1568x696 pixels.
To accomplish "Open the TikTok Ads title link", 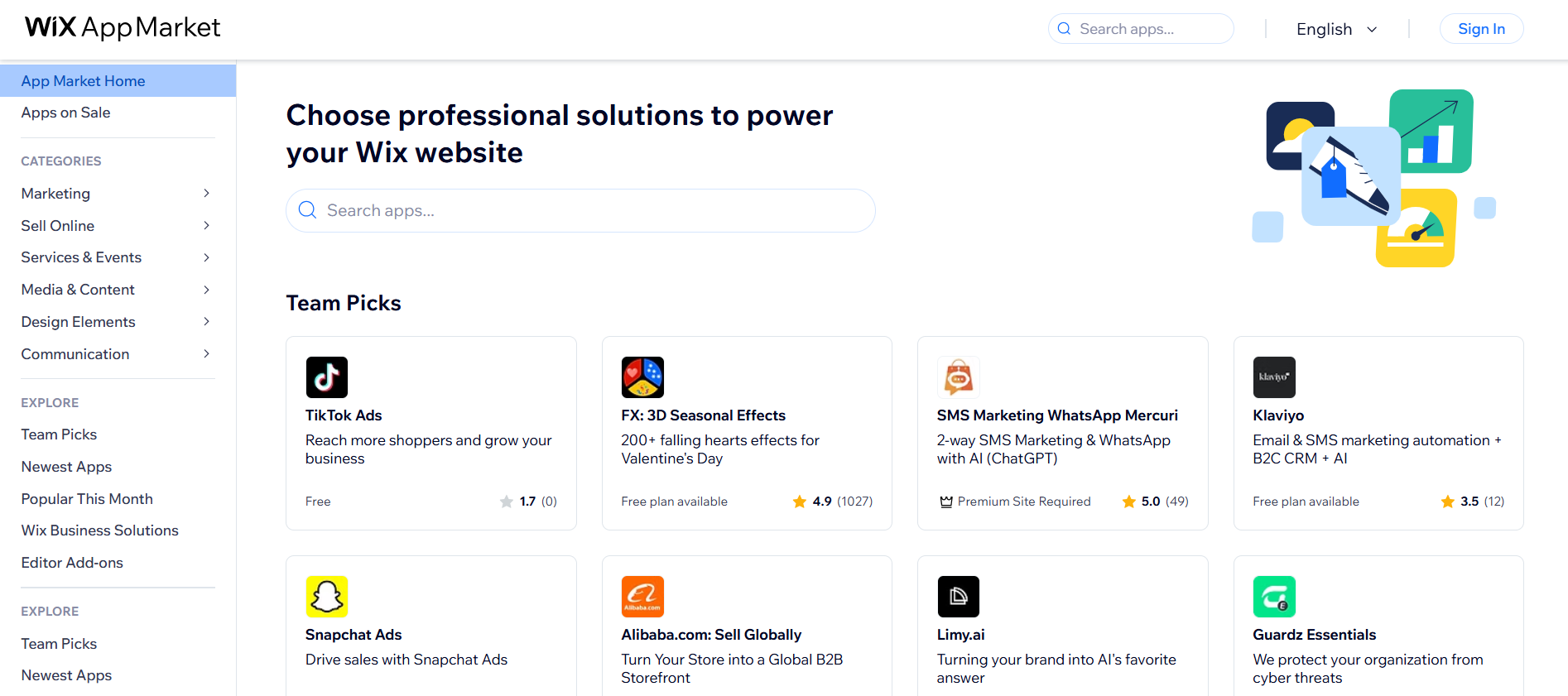I will tap(344, 415).
